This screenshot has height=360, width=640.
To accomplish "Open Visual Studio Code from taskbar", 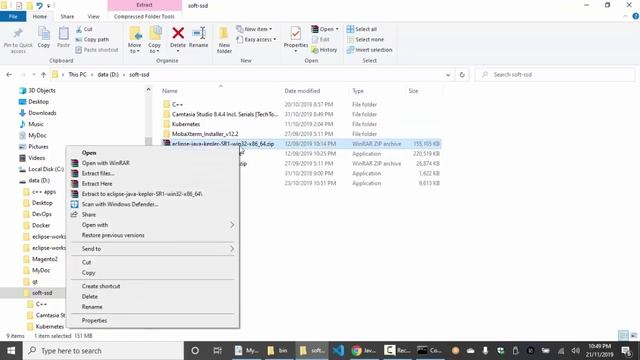I will coord(338,350).
